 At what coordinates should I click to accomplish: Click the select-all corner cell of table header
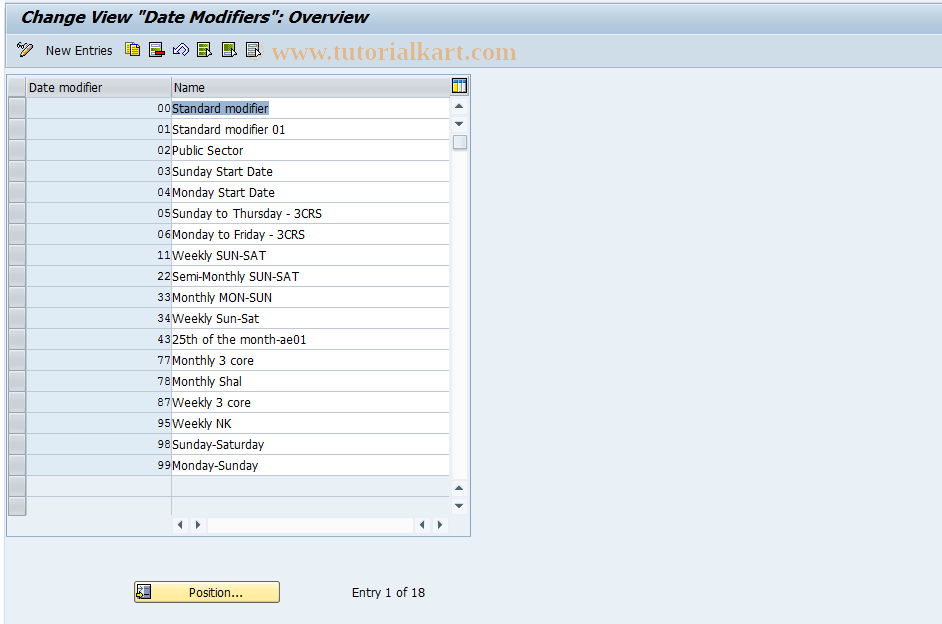(17, 87)
